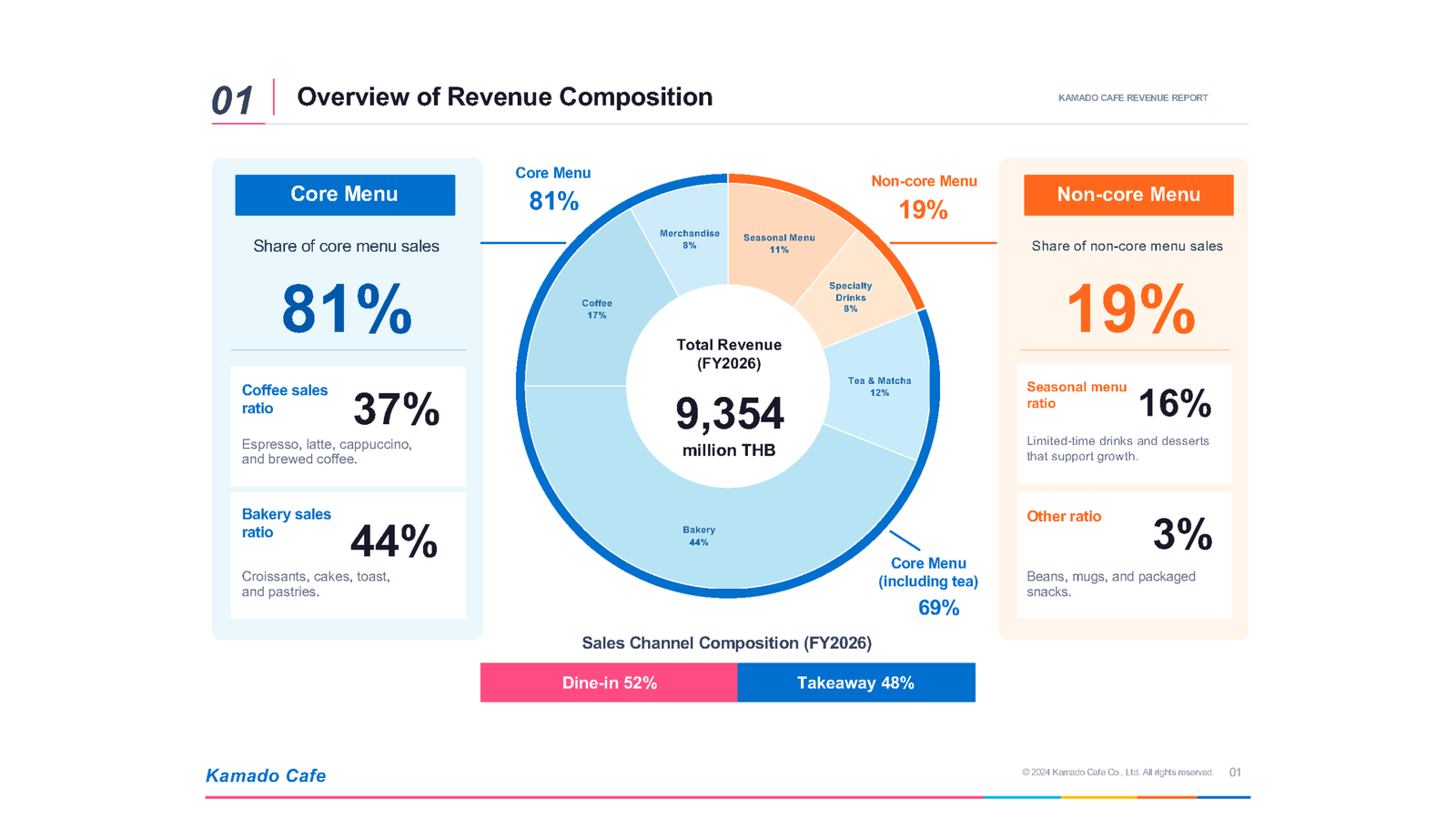Click the '9,354' total revenue figure
The width and height of the screenshot is (1456, 819).
[x=729, y=414]
